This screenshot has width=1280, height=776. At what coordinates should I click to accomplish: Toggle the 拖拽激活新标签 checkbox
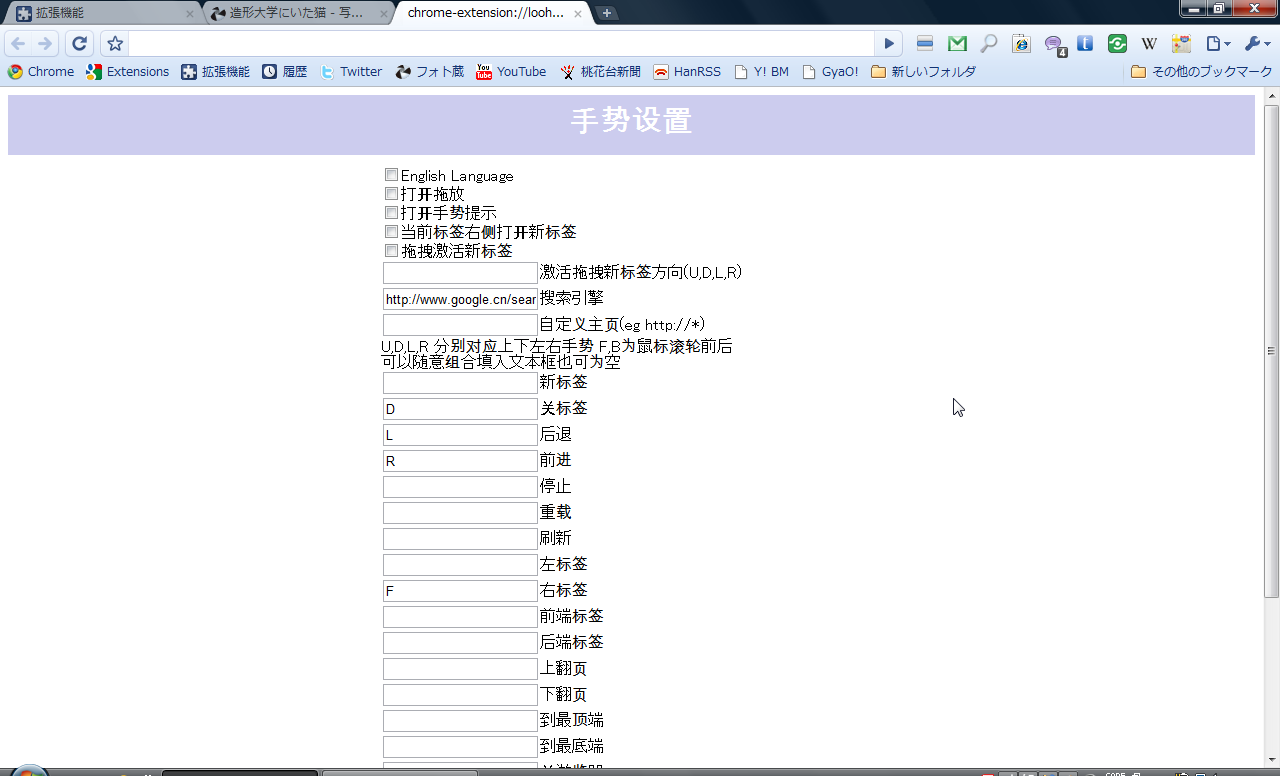coord(391,251)
